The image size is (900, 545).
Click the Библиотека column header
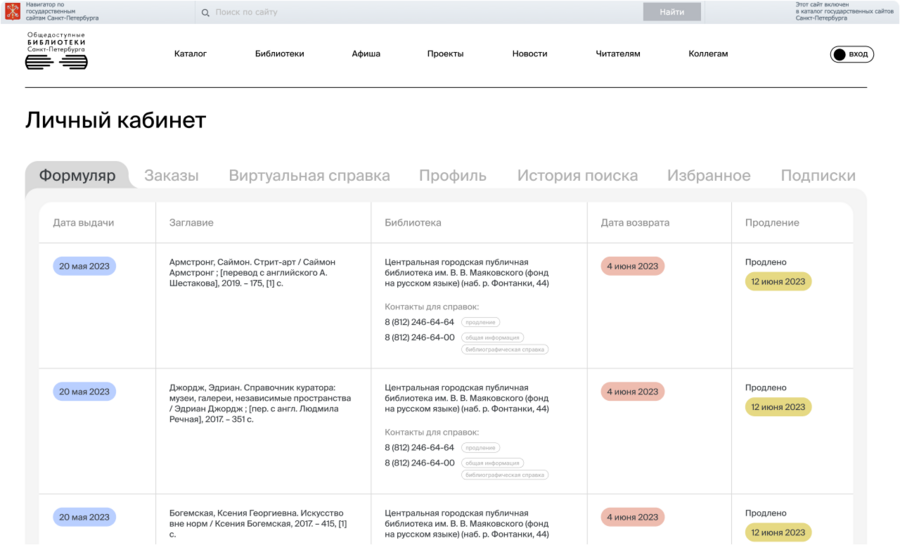click(x=413, y=223)
